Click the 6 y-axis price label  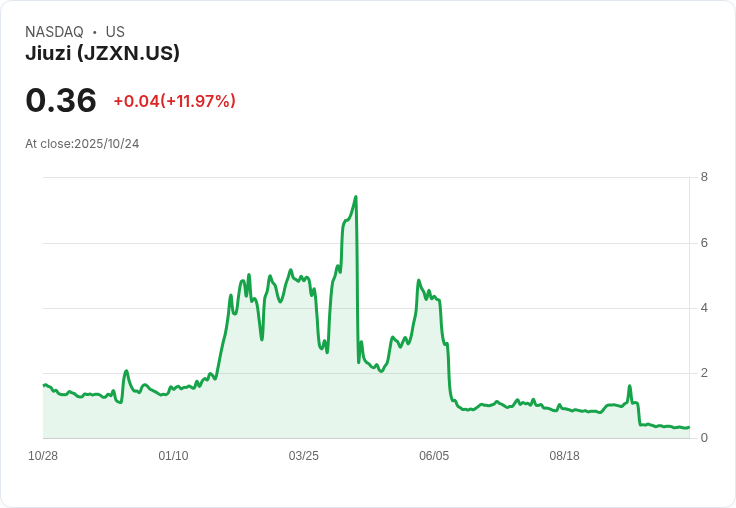(704, 243)
